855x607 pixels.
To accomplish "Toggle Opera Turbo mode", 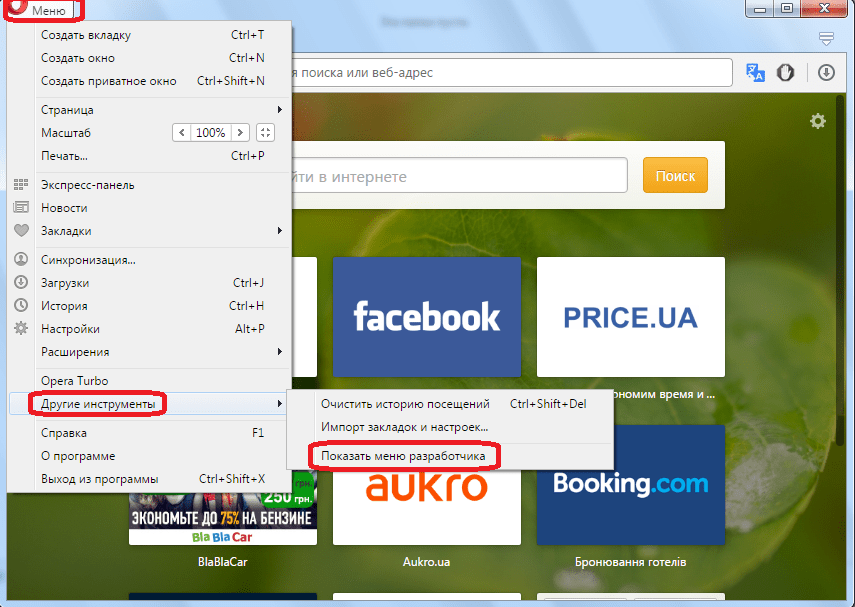I will [x=74, y=381].
